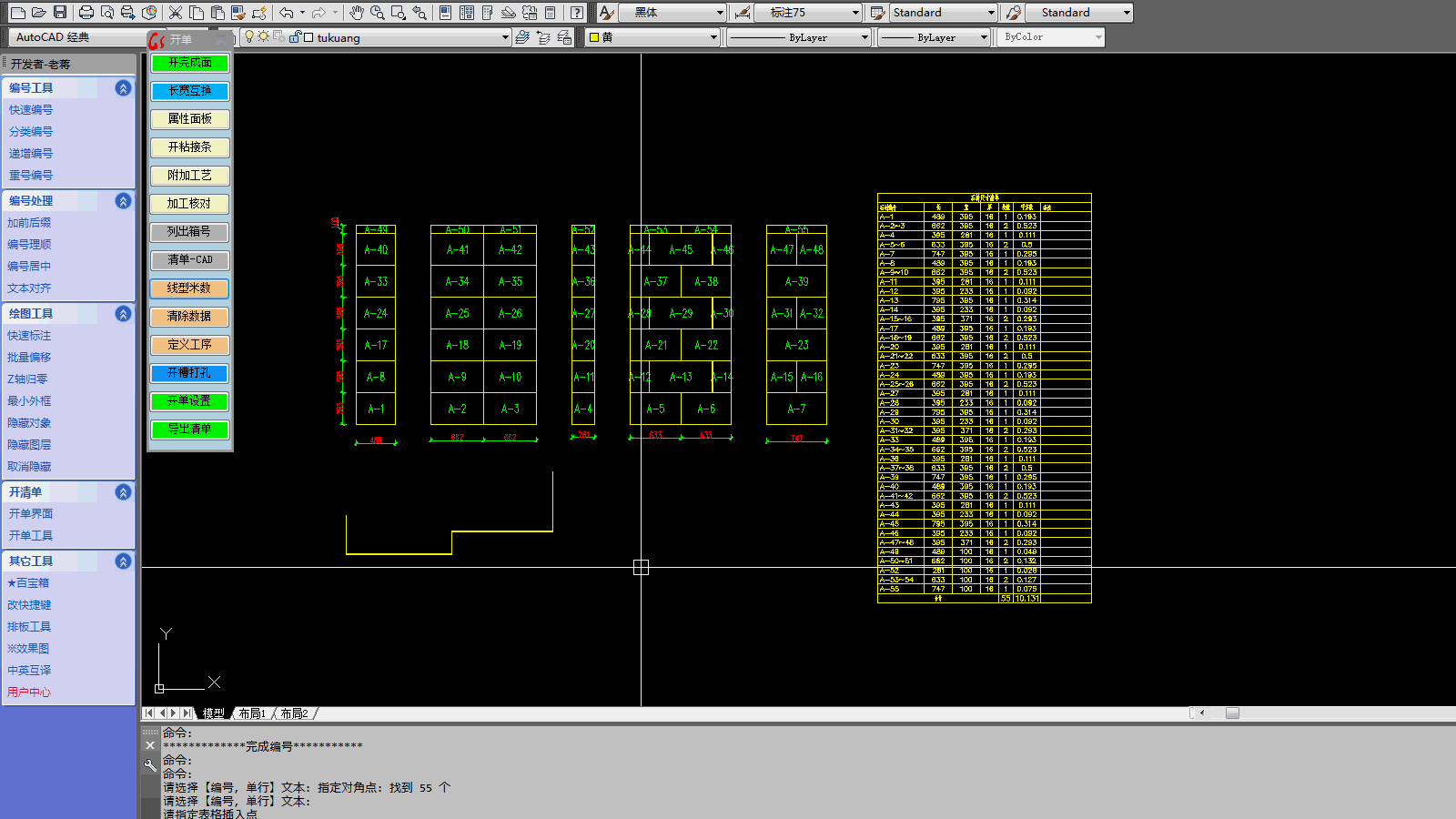
Task: Open the 黑体 text style dropdown
Action: (x=720, y=13)
